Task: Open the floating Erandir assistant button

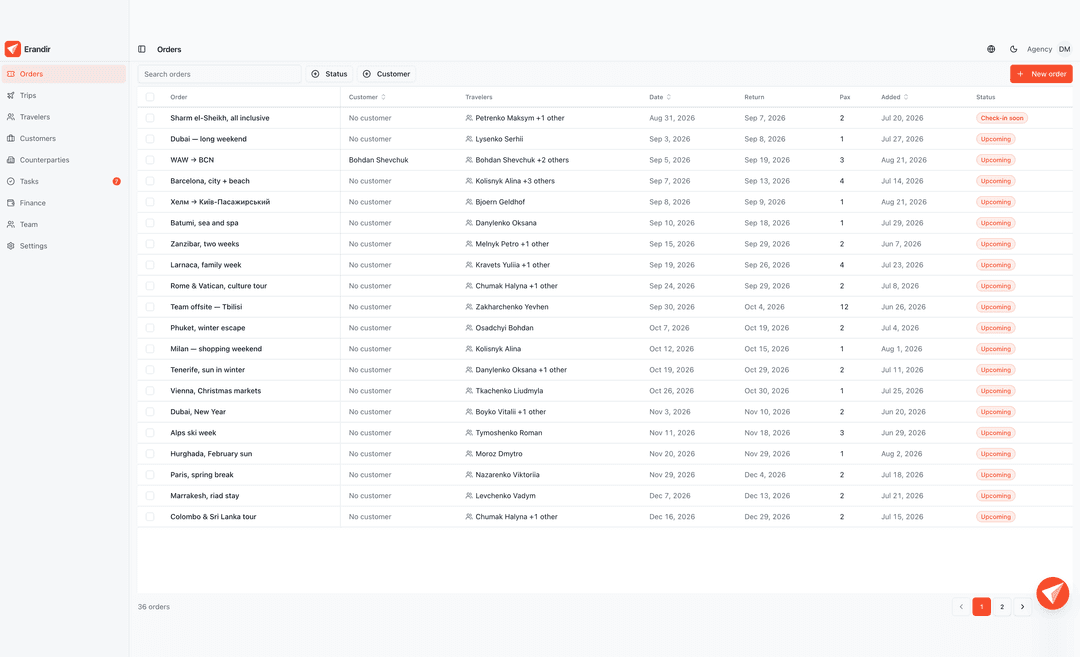Action: (1052, 593)
